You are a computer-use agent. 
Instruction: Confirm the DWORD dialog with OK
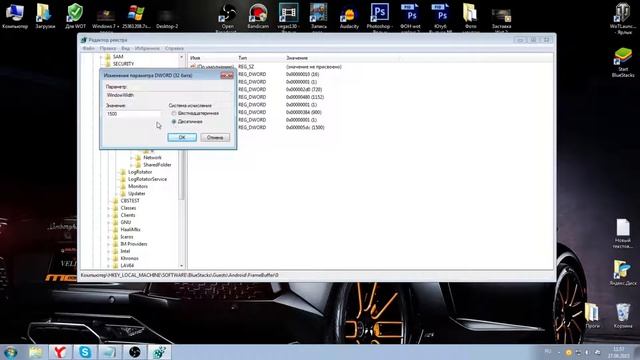click(182, 138)
